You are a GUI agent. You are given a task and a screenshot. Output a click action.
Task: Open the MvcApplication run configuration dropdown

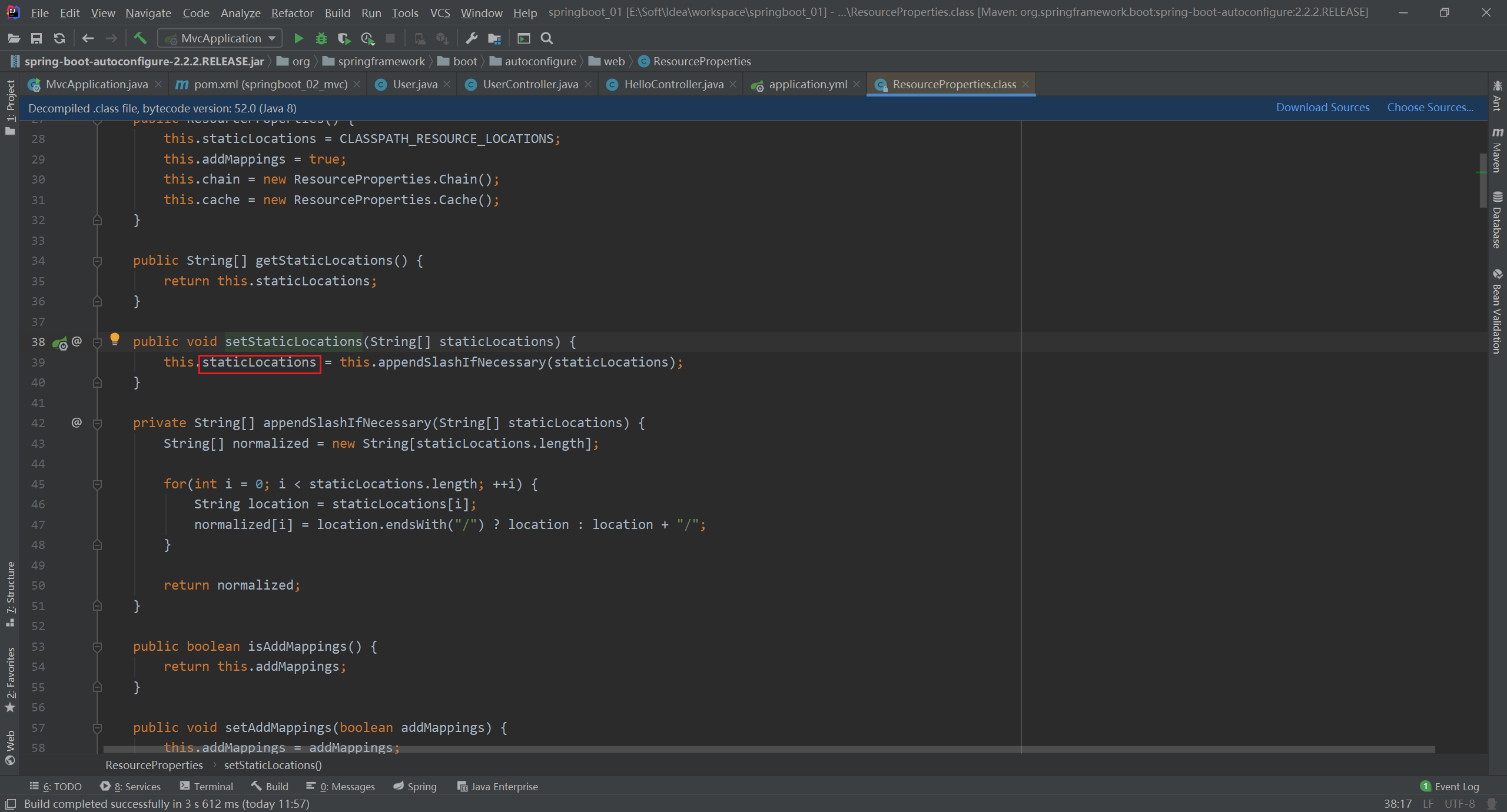click(220, 38)
